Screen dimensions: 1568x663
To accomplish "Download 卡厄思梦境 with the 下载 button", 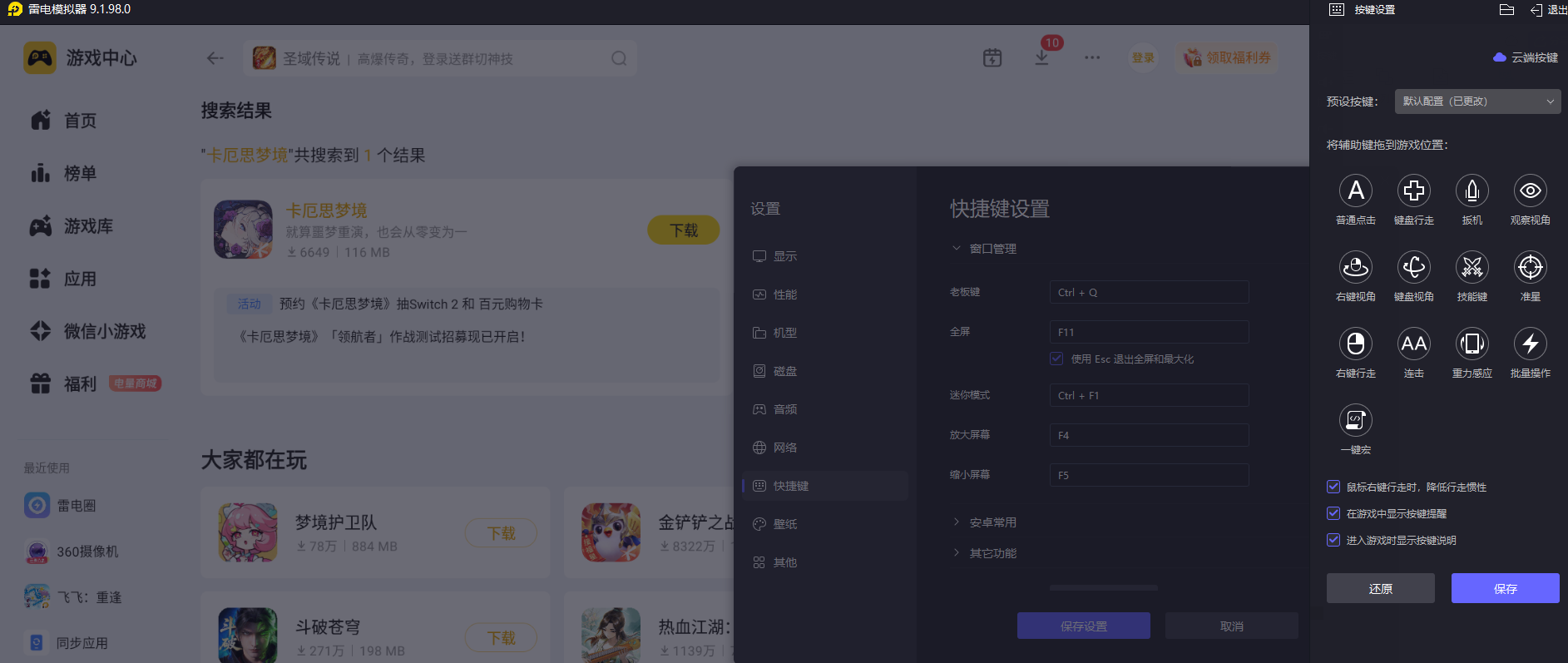I will [684, 230].
